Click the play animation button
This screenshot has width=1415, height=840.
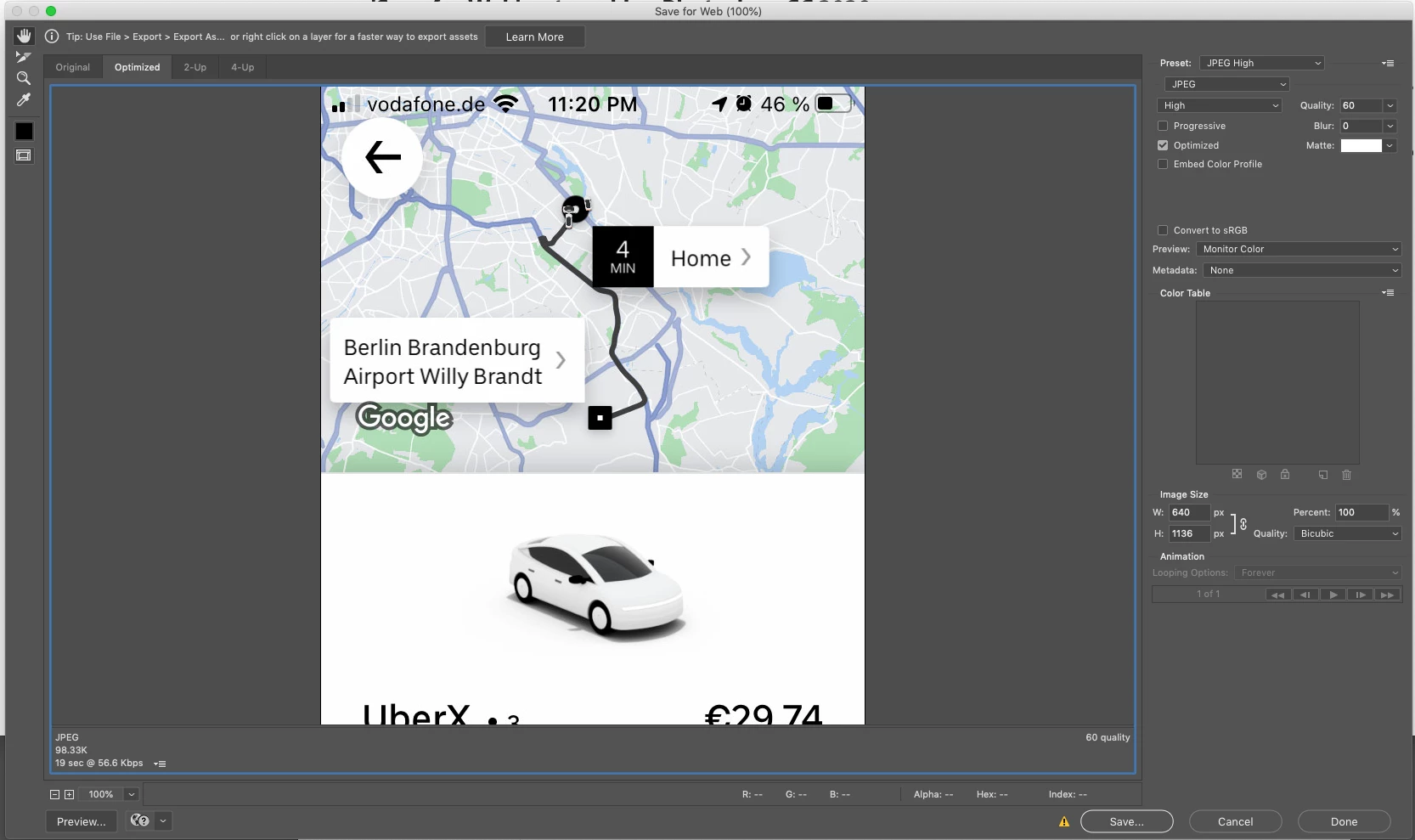click(x=1333, y=595)
